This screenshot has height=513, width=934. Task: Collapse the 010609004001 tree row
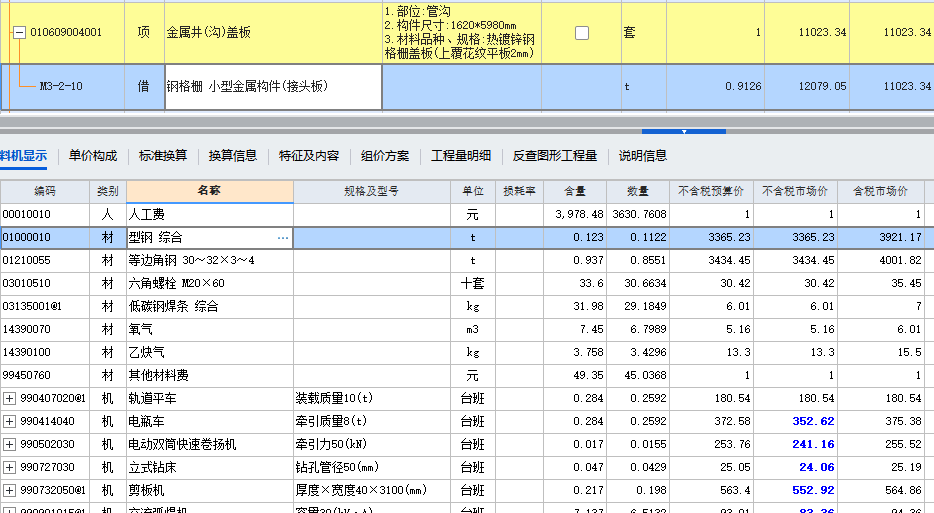[x=19, y=32]
